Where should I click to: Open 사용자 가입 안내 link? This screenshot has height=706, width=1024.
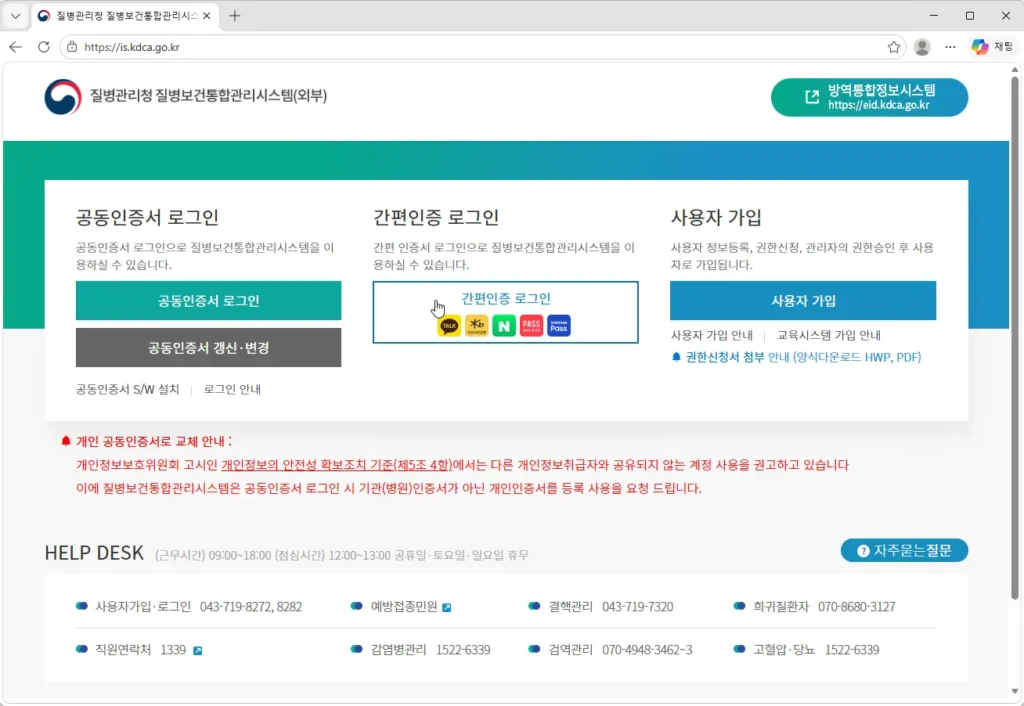tap(712, 335)
